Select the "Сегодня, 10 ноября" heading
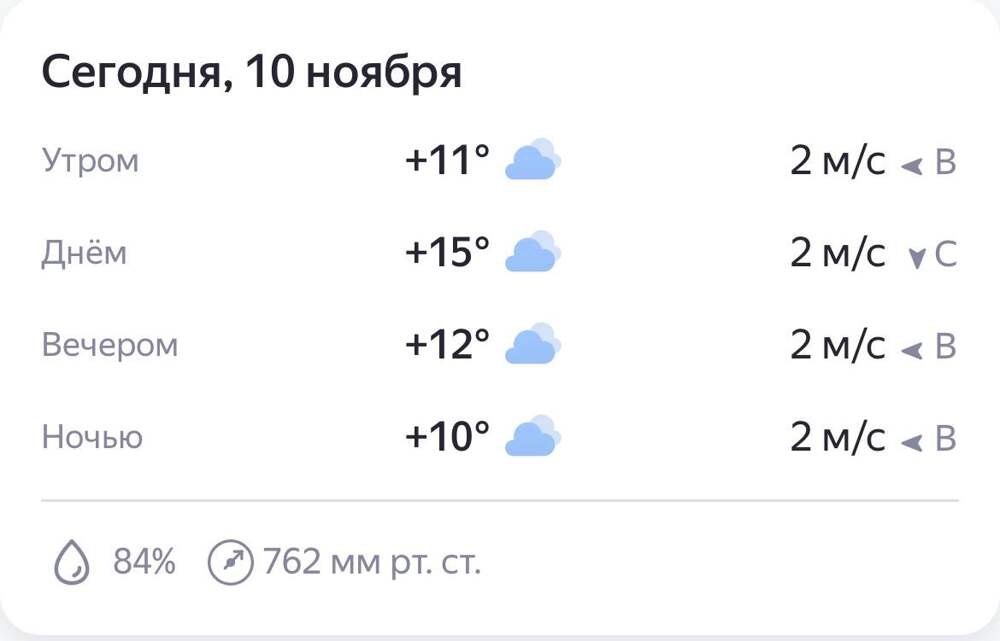The height and width of the screenshot is (641, 1000). (x=251, y=74)
